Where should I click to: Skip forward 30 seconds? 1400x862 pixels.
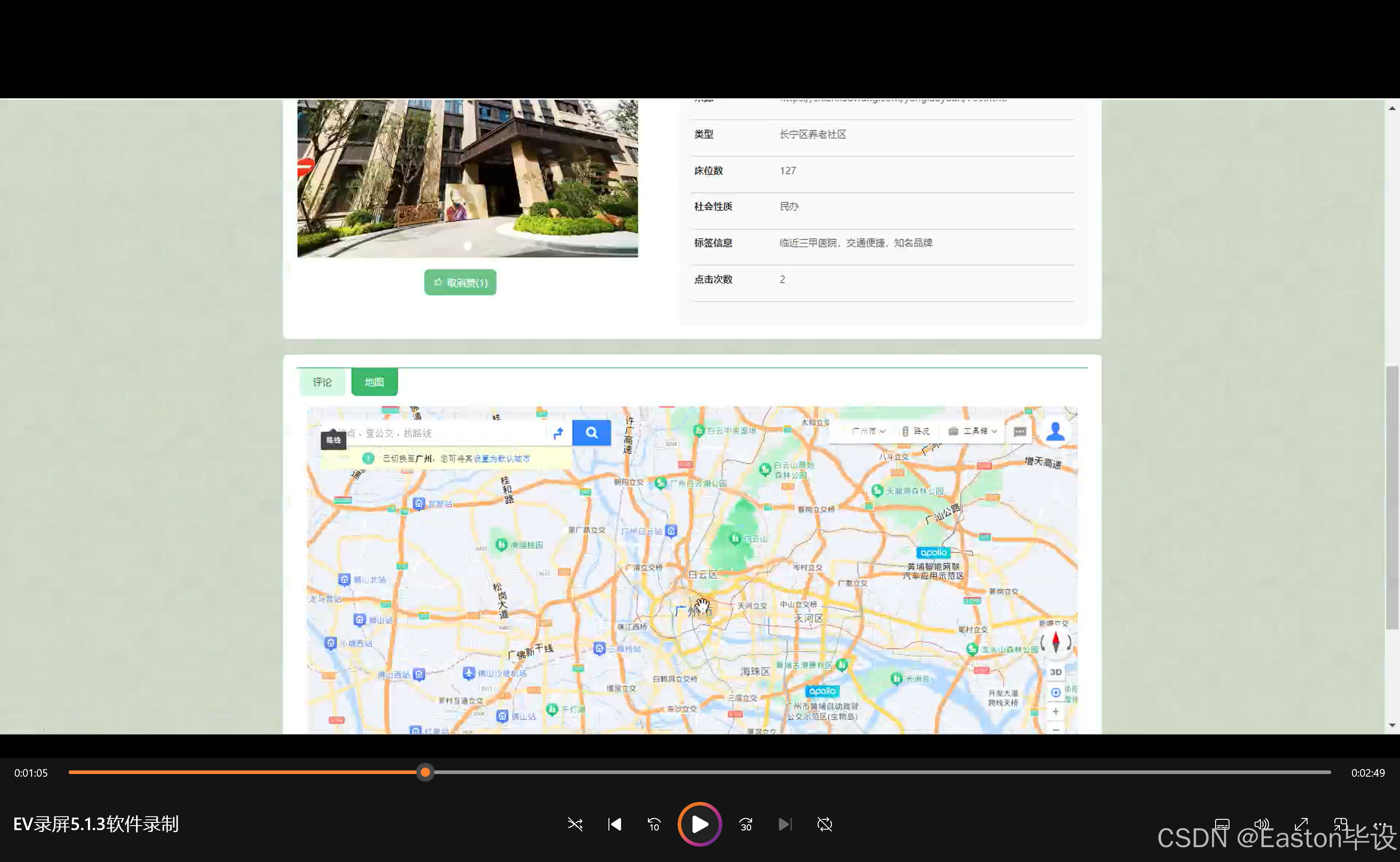pyautogui.click(x=746, y=824)
